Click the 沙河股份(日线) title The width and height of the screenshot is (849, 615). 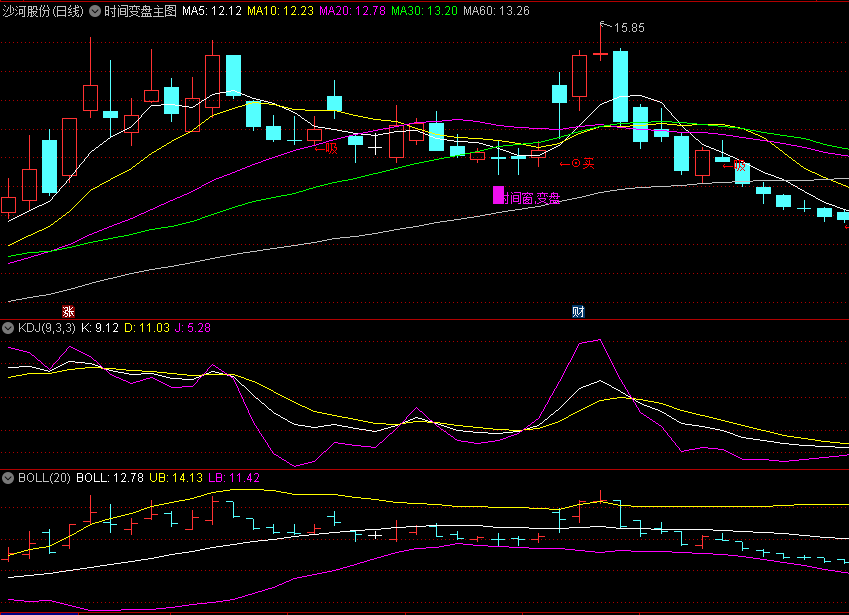pos(43,11)
